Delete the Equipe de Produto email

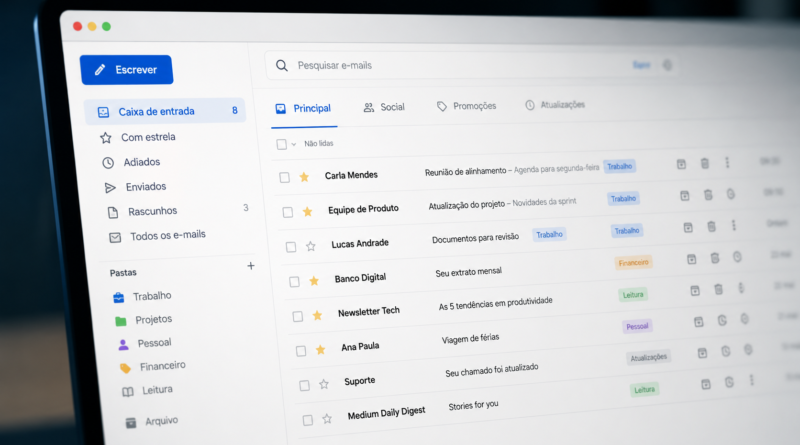[708, 194]
